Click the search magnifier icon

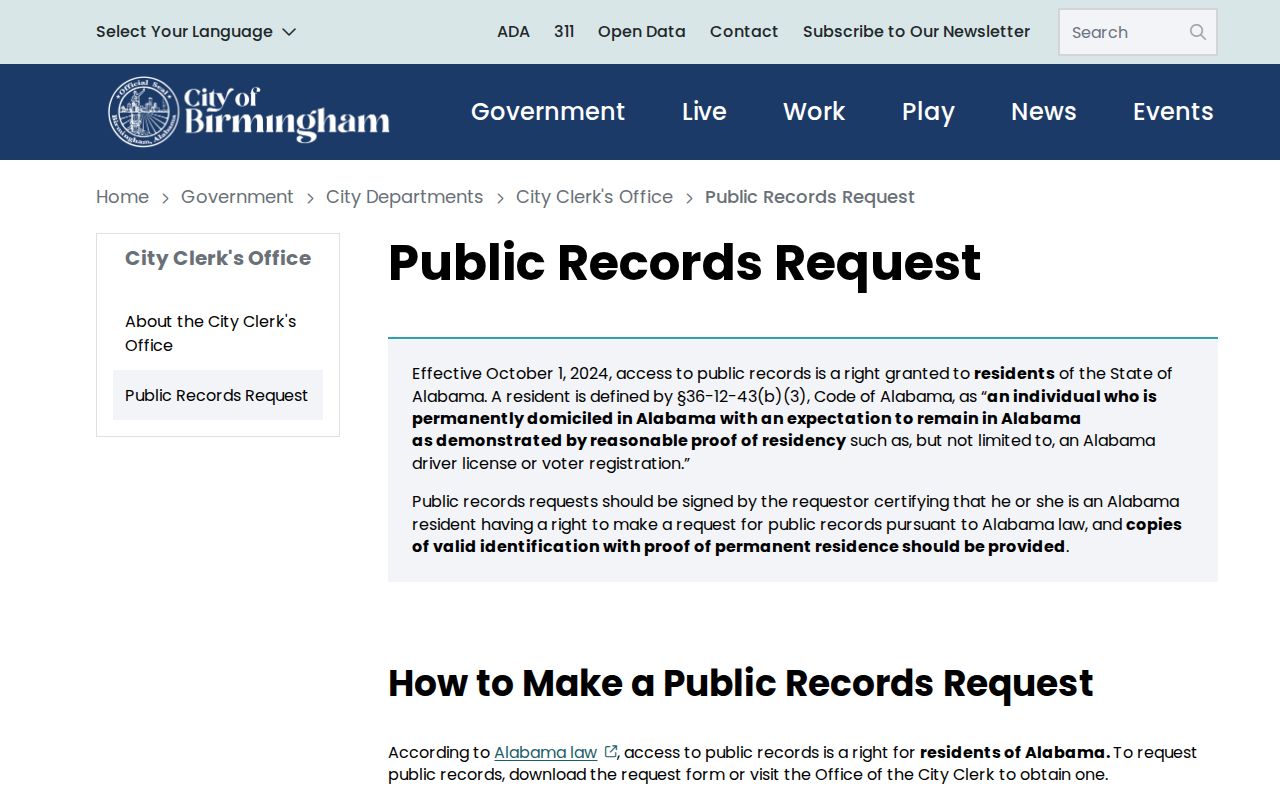click(1197, 32)
